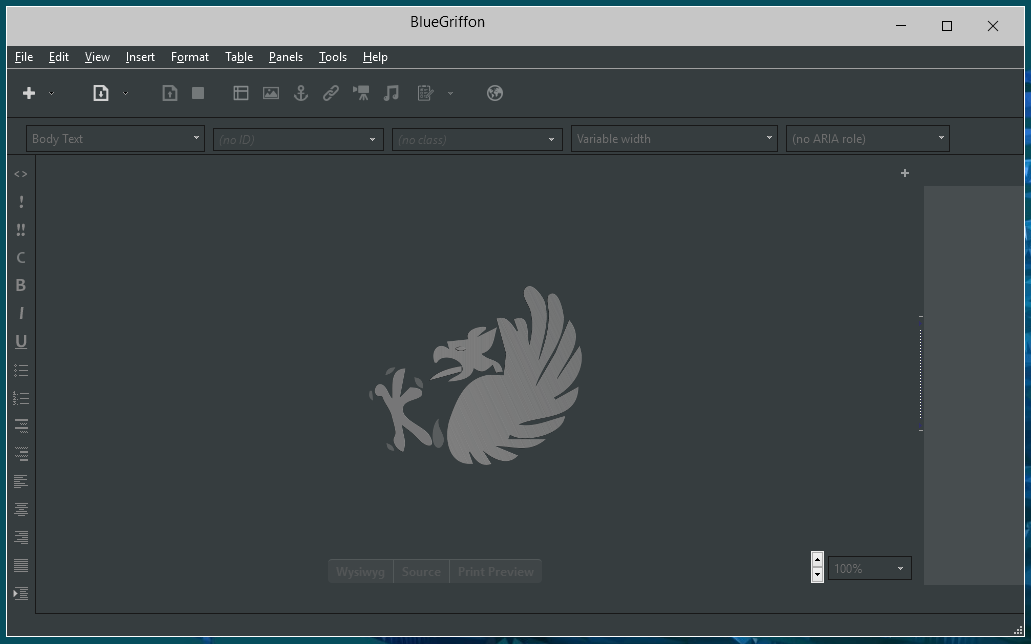Viewport: 1031px width, 644px height.
Task: Open the Help menu
Action: coord(375,57)
